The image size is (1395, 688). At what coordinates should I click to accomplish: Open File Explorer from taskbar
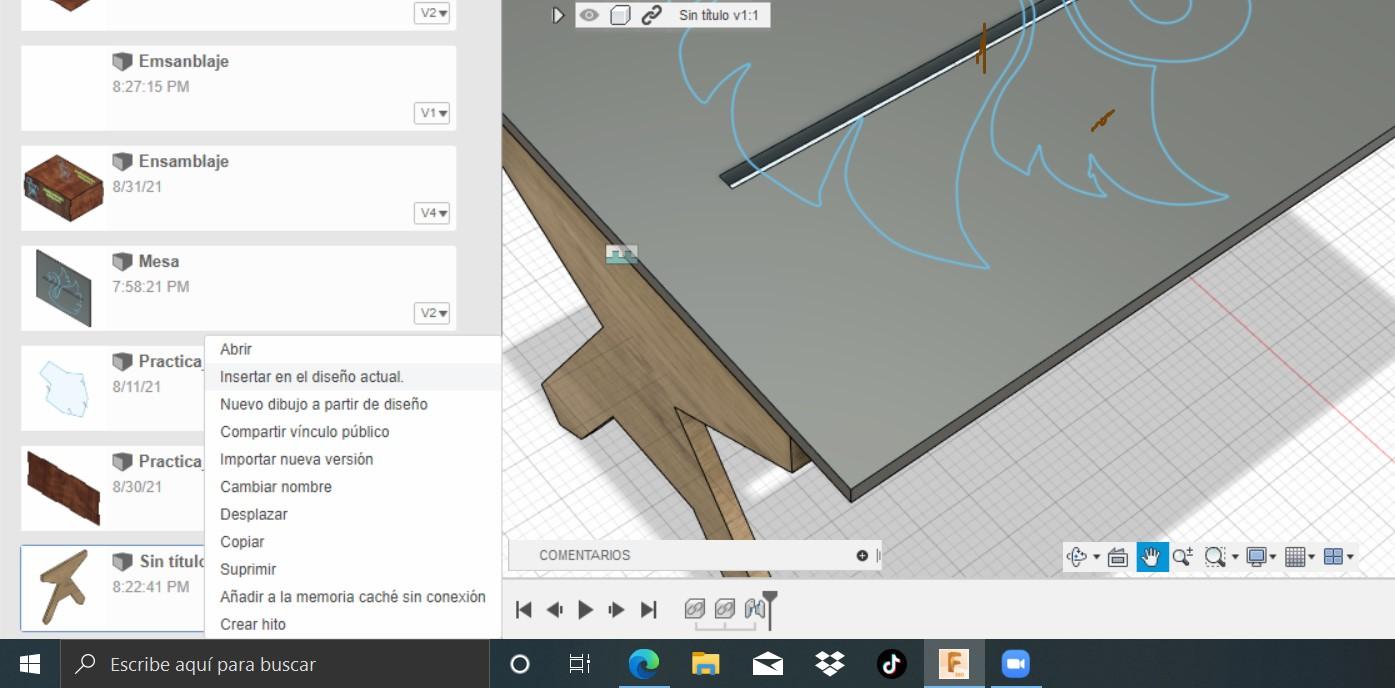[706, 664]
